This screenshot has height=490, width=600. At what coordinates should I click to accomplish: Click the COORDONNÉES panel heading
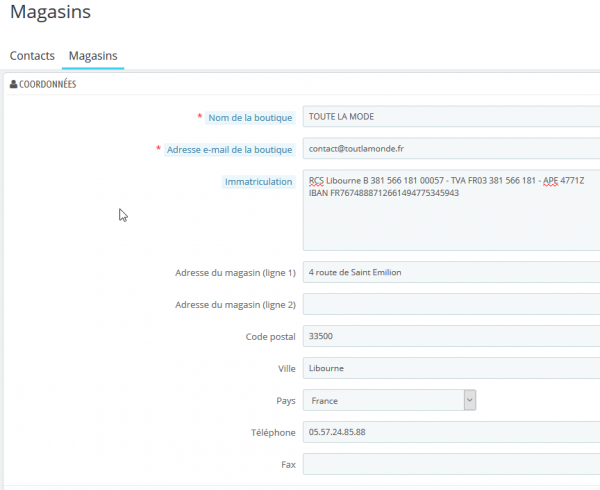[x=47, y=84]
